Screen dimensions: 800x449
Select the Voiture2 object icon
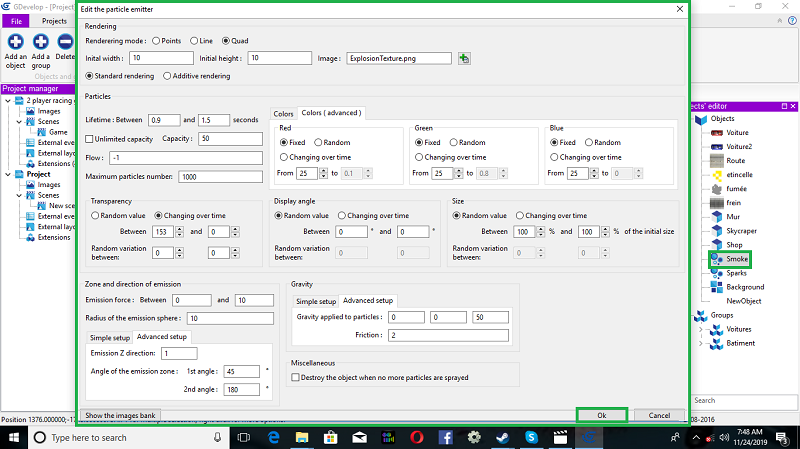(717, 146)
